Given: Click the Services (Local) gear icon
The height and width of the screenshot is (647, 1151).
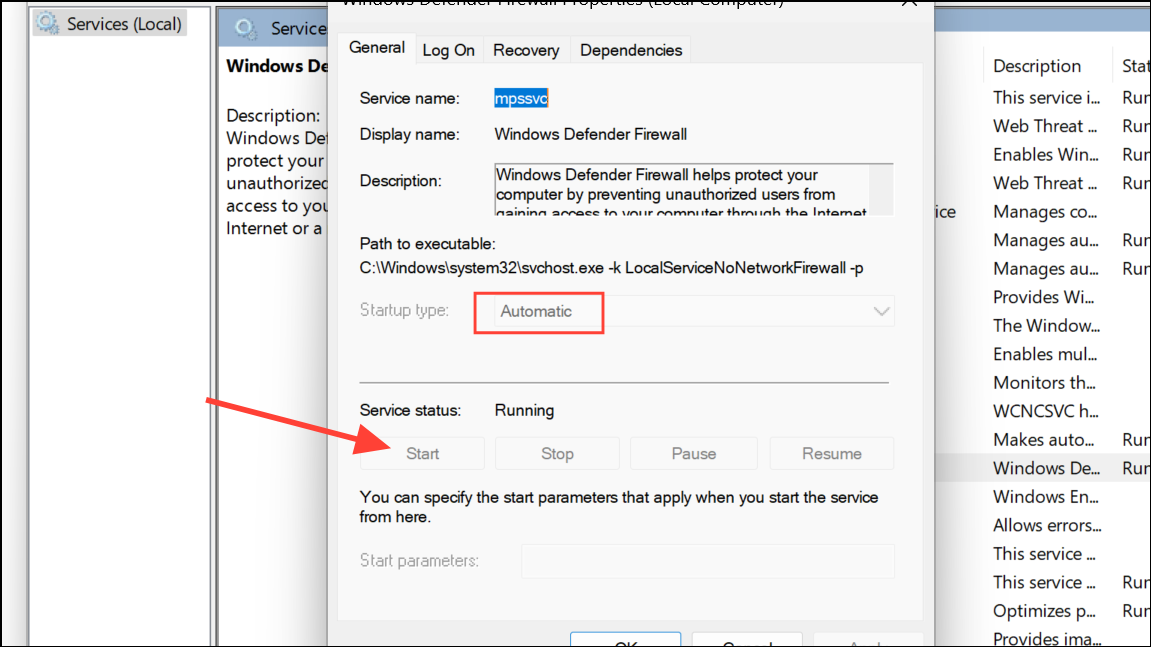Looking at the screenshot, I should point(48,24).
